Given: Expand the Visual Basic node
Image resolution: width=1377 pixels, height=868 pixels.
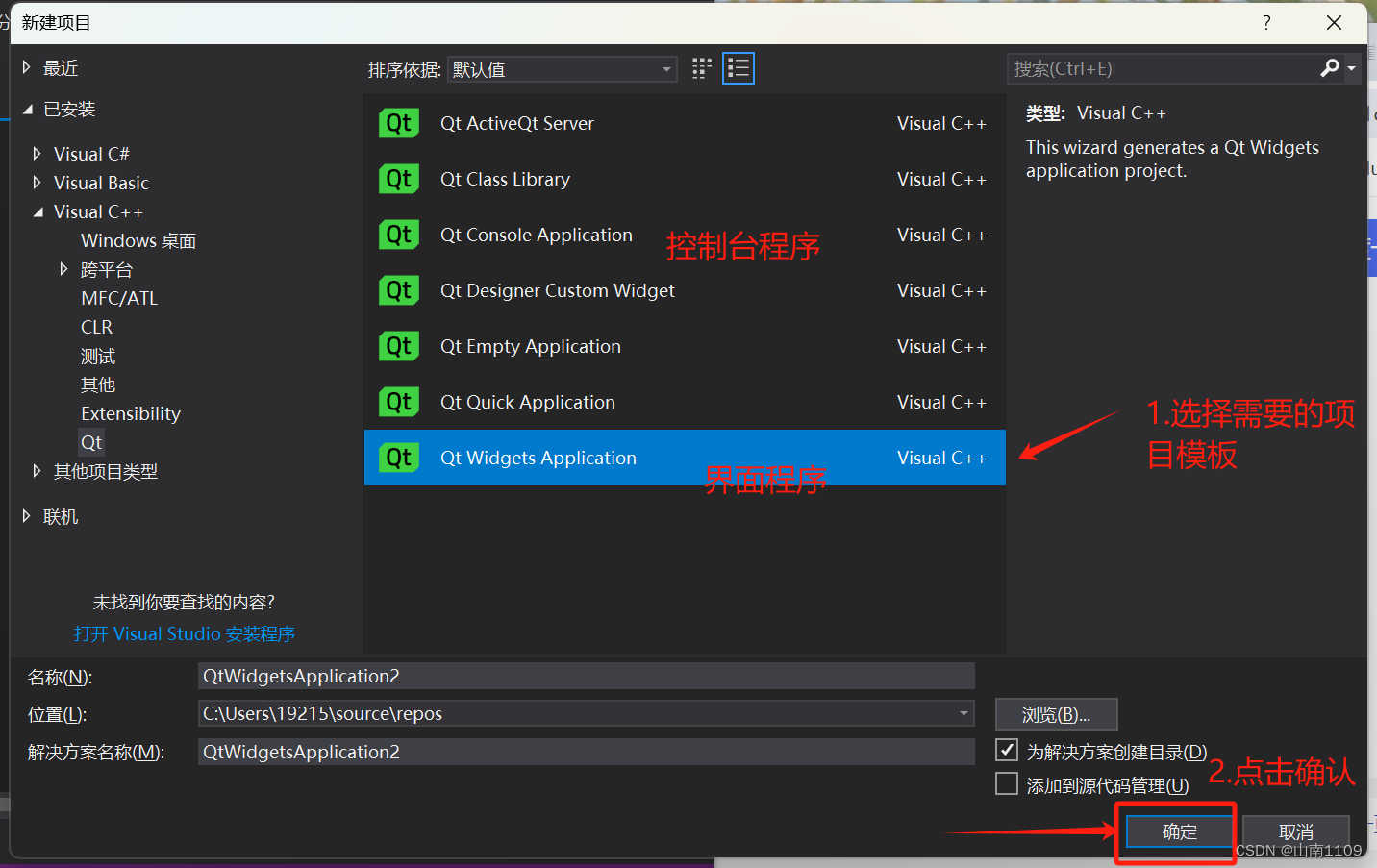Looking at the screenshot, I should (37, 183).
